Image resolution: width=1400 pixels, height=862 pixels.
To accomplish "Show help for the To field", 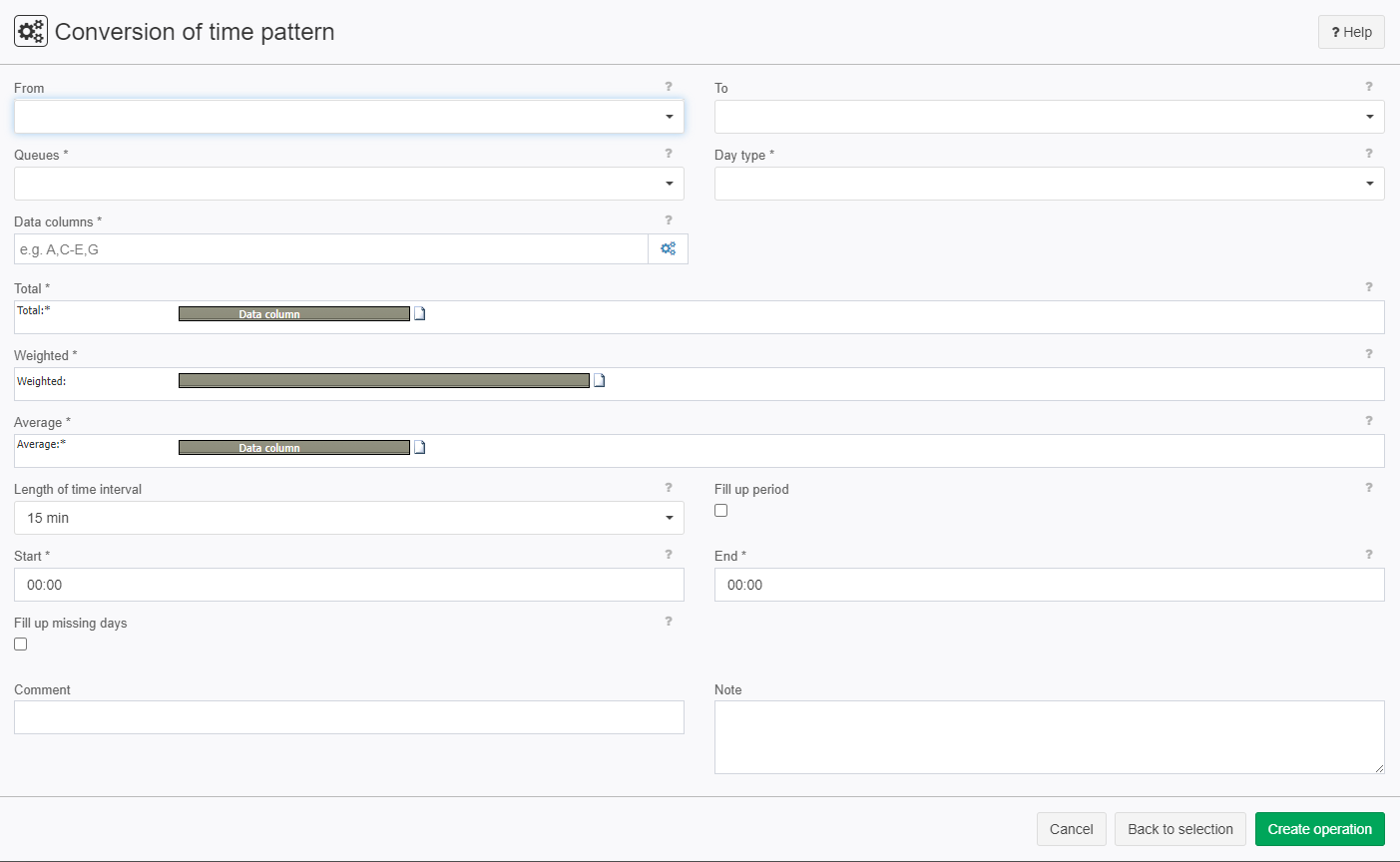I will click(1369, 87).
